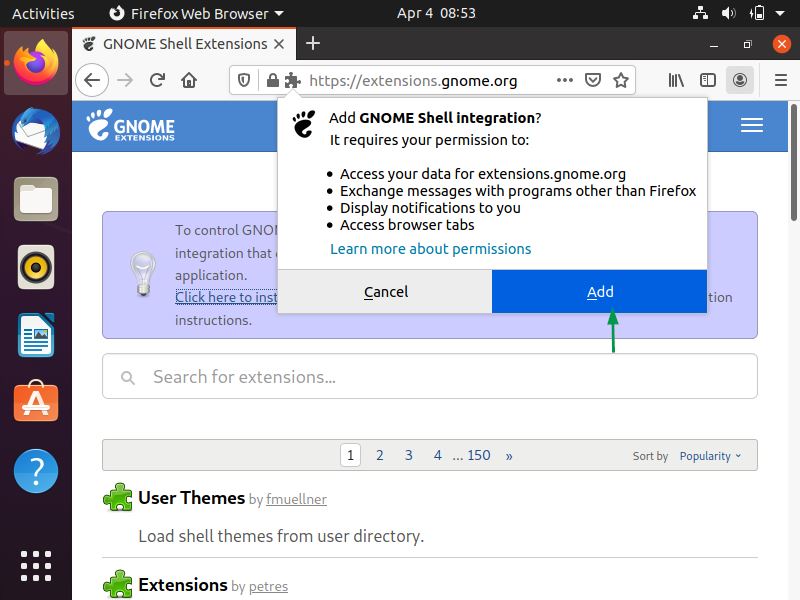Image resolution: width=800 pixels, height=600 pixels.
Task: Open the Firefox home page
Action: point(189,80)
